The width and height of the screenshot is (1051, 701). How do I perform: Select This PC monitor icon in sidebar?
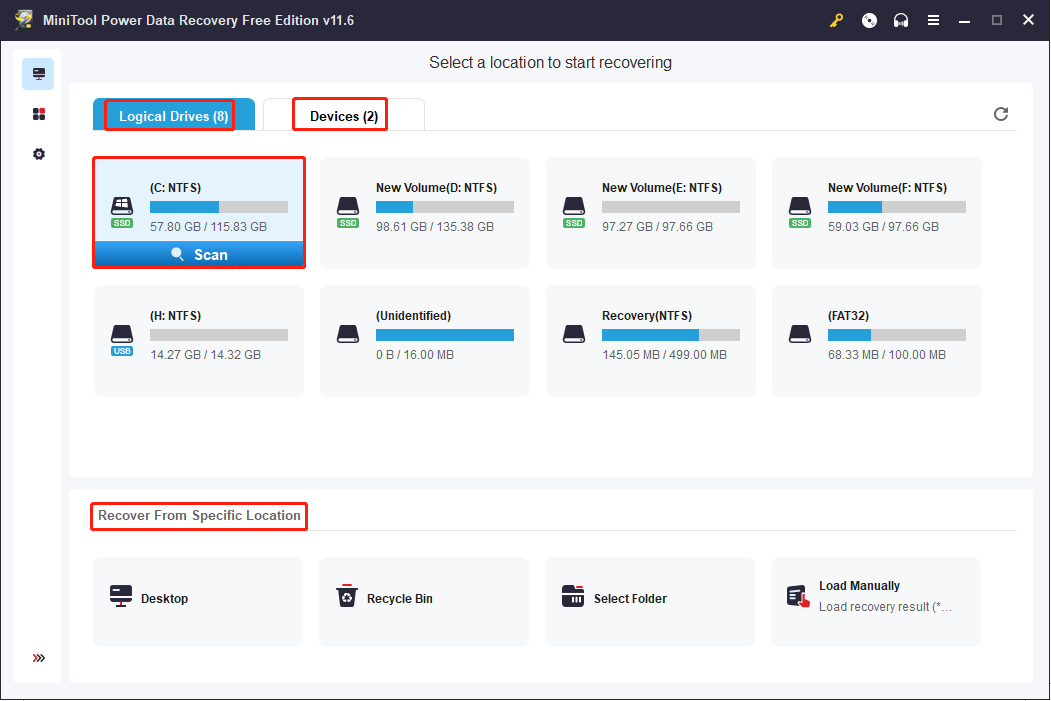(x=38, y=74)
